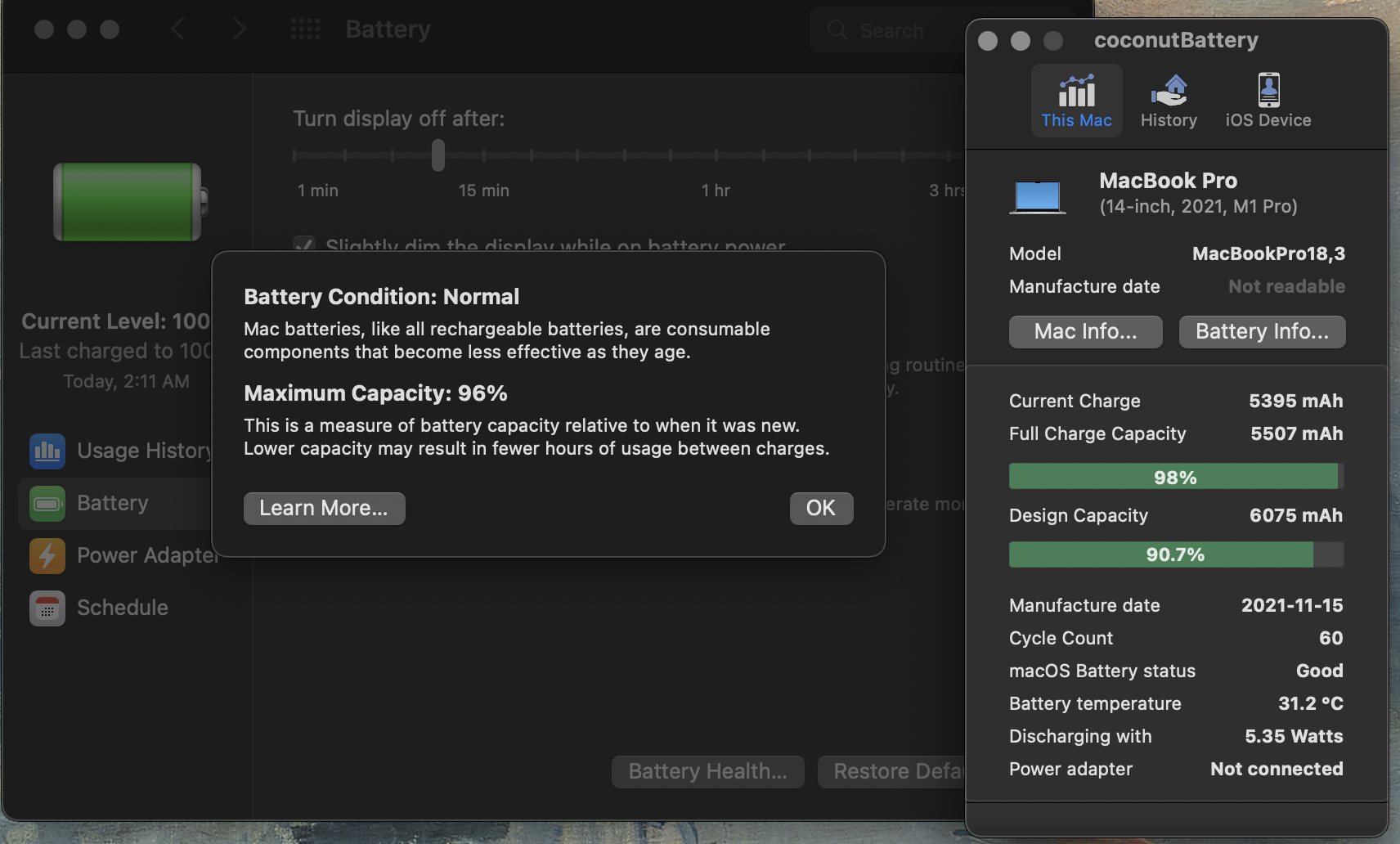
Task: Open iOS Device tab in coconutBattery
Action: (1268, 101)
